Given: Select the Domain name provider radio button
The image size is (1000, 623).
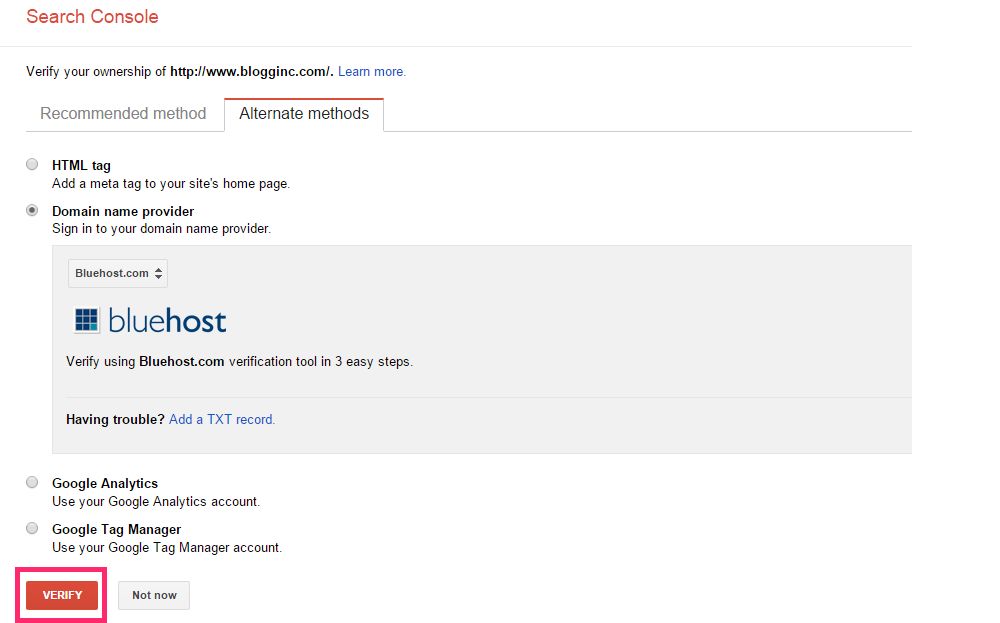Looking at the screenshot, I should [32, 210].
